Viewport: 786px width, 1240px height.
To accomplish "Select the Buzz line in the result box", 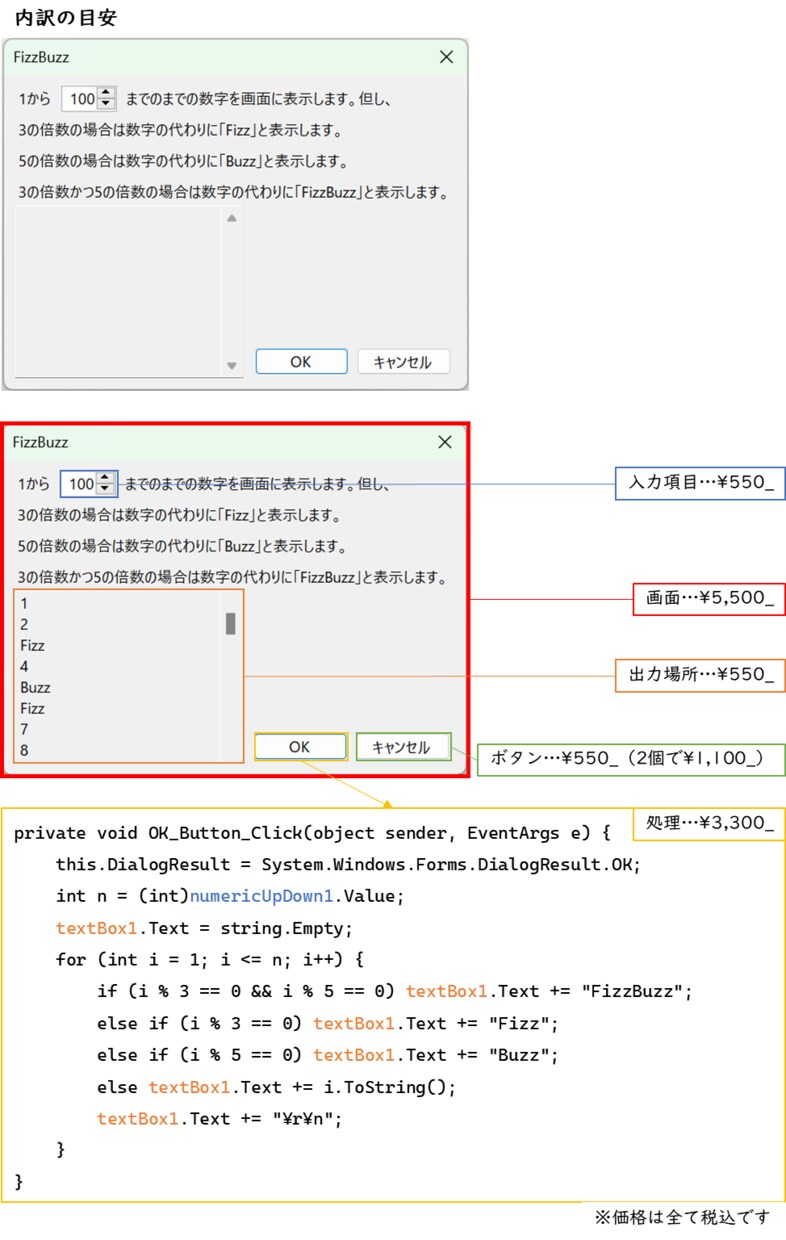I will 35,688.
